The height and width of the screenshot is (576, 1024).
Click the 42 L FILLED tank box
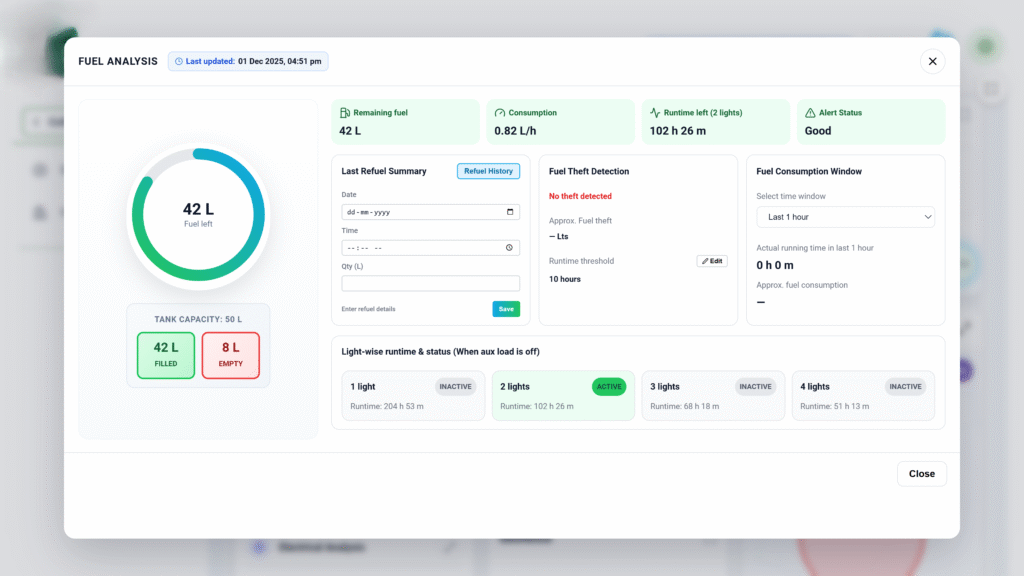tap(166, 356)
